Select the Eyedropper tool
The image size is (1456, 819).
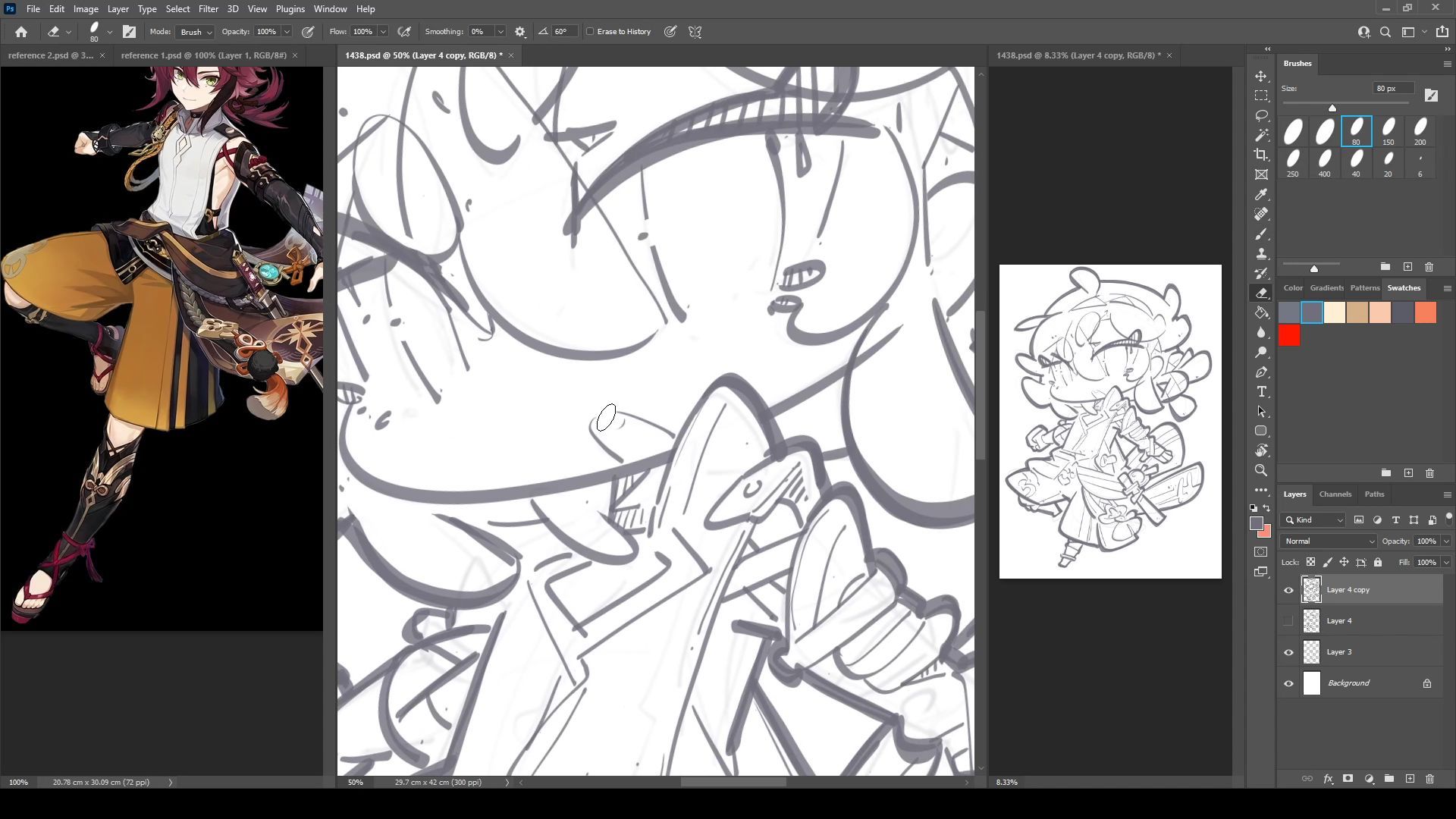click(x=1261, y=195)
